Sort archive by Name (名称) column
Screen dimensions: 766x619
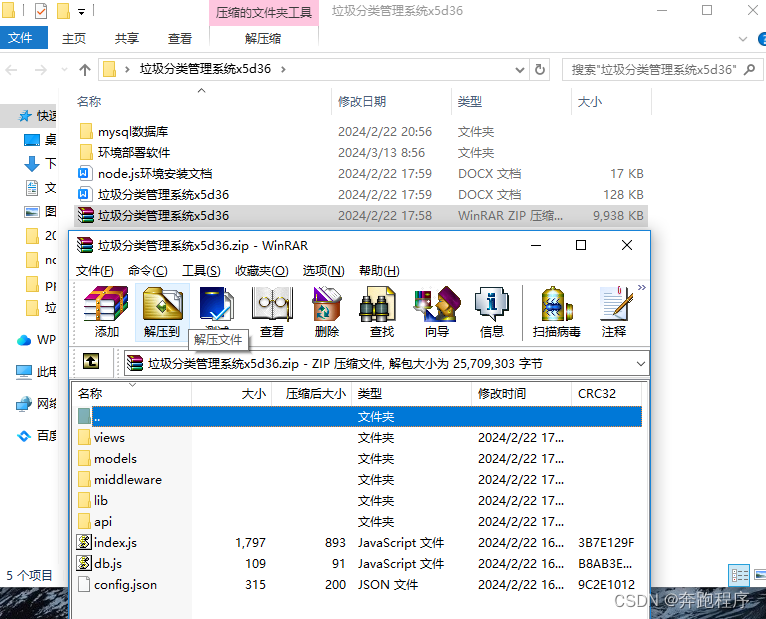[132, 393]
